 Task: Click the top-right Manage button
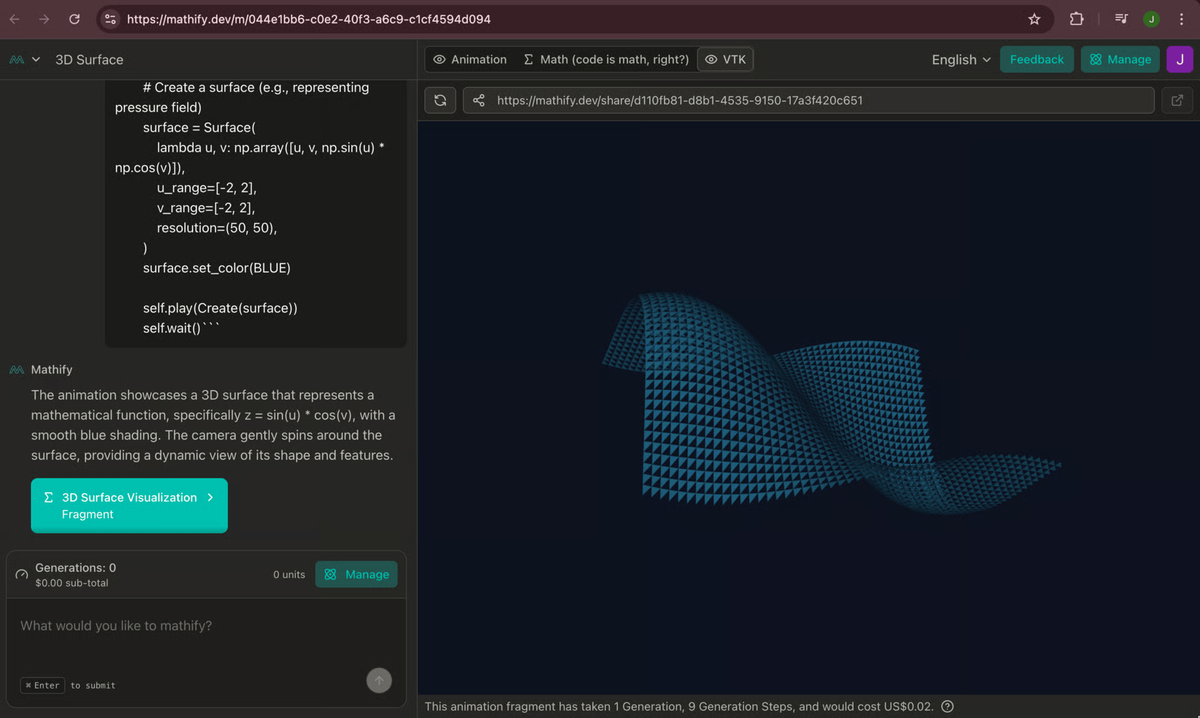point(1120,59)
